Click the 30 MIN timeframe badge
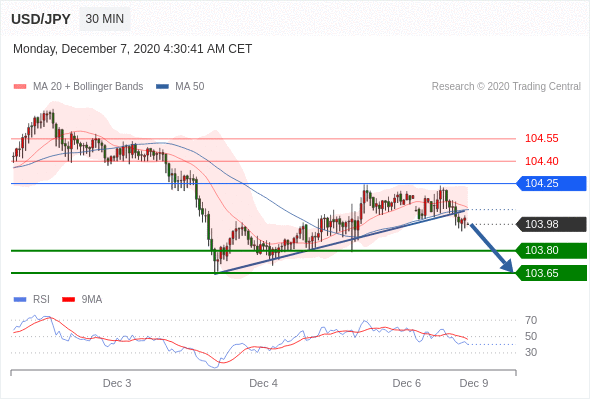 pyautogui.click(x=105, y=19)
